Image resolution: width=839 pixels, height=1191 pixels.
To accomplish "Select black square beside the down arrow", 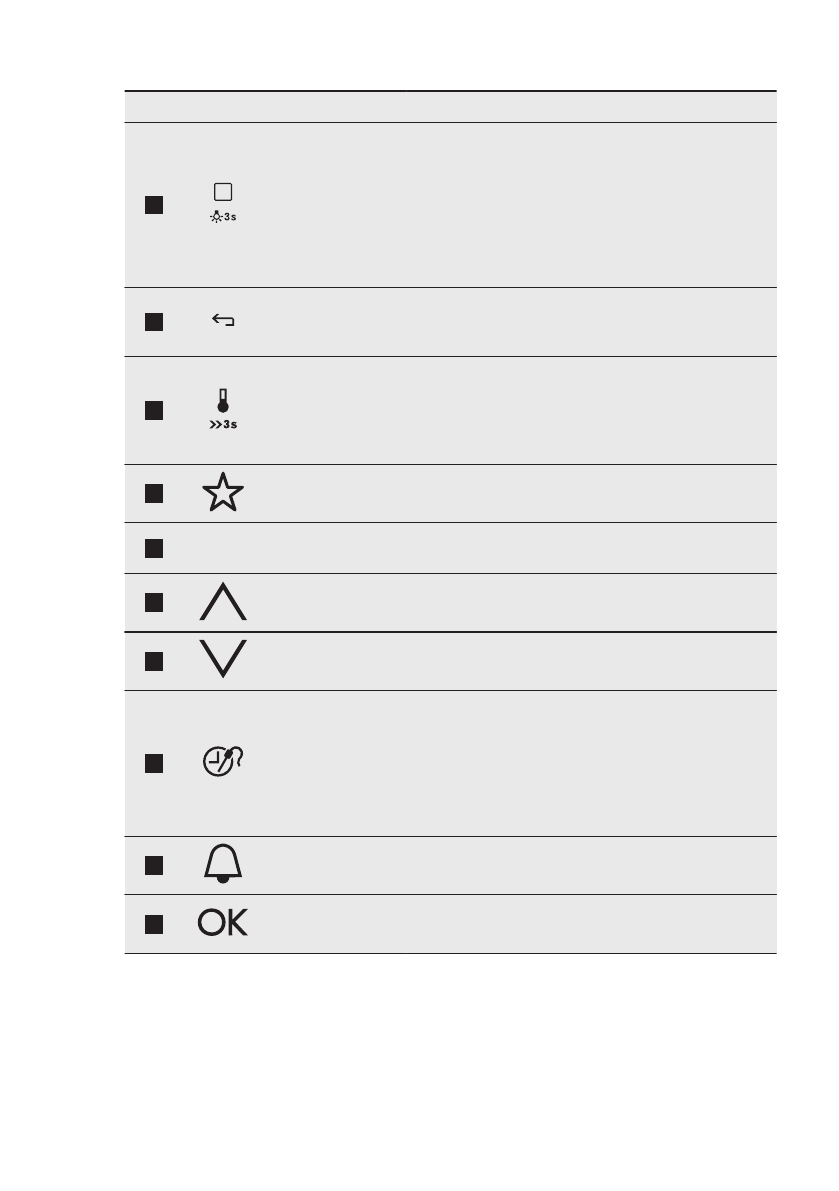I will pyautogui.click(x=153, y=661).
